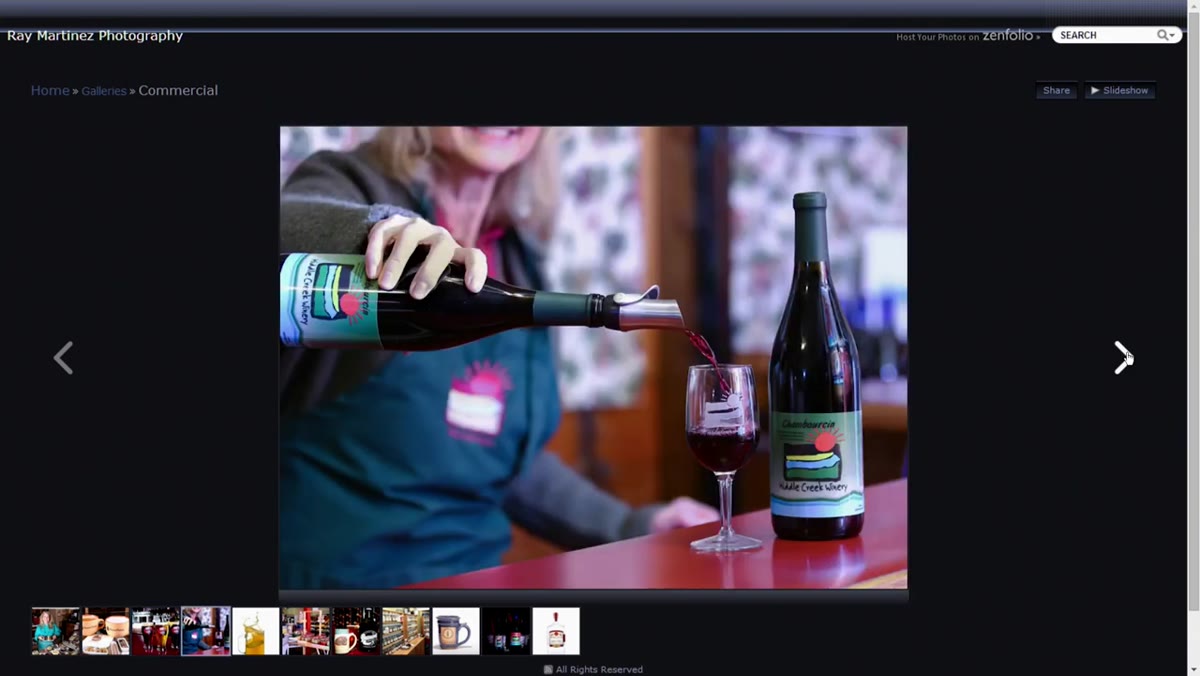Screen dimensions: 1200x676
Task: Select thumbnail of red beer glasses row
Action: coord(155,631)
